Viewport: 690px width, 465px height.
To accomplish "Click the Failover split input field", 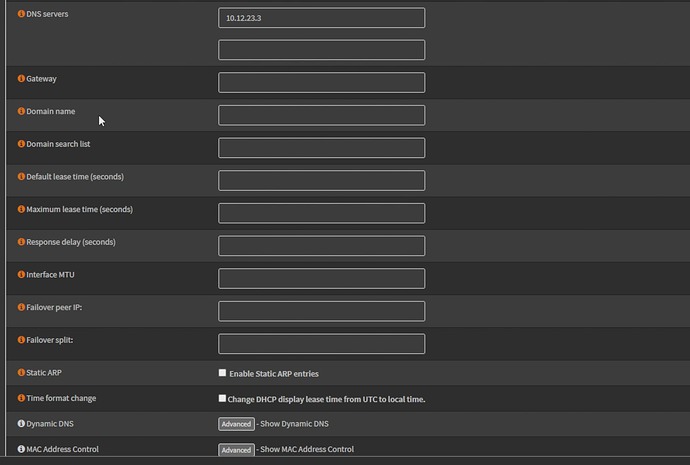I will tap(321, 344).
